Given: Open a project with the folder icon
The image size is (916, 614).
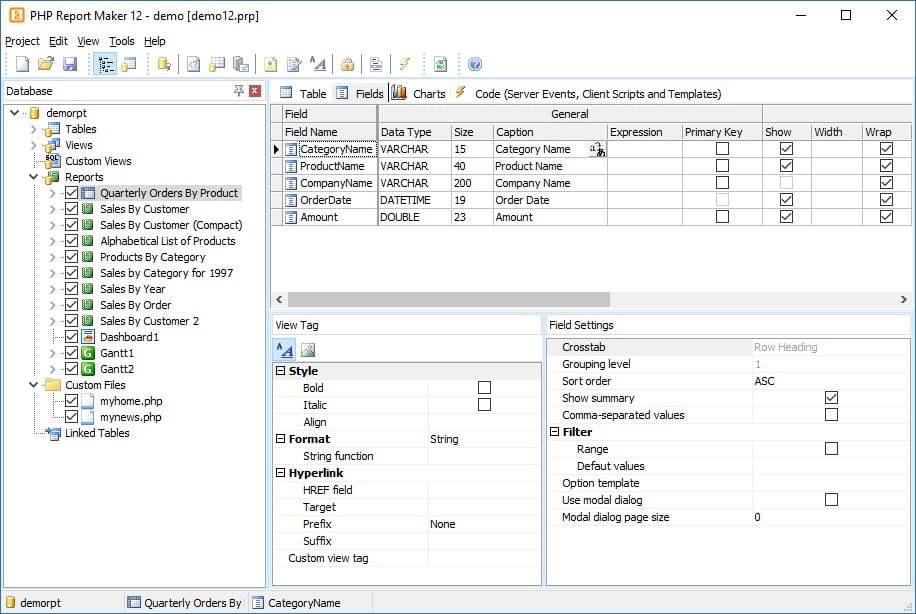Looking at the screenshot, I should 46,64.
